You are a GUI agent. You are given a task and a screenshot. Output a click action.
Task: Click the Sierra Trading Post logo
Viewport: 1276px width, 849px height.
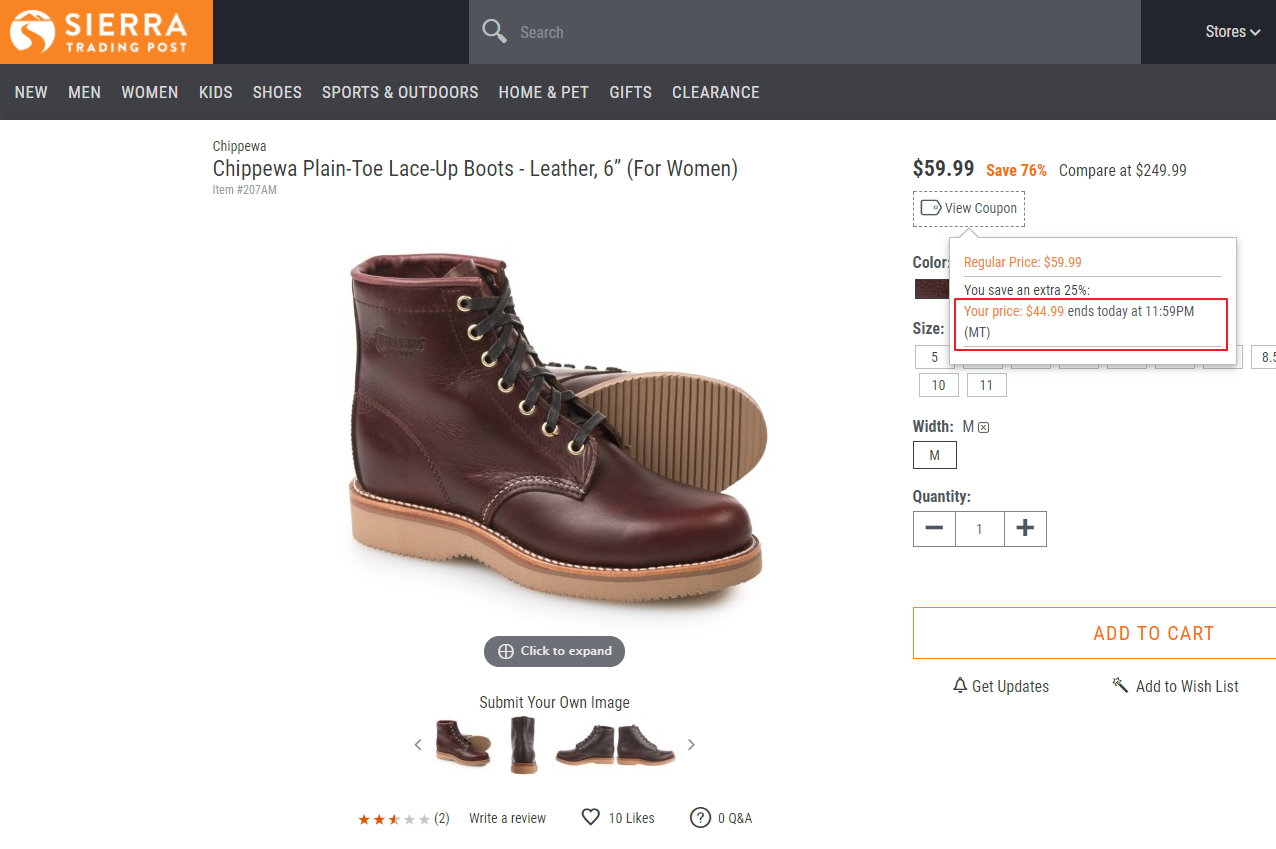(x=106, y=32)
